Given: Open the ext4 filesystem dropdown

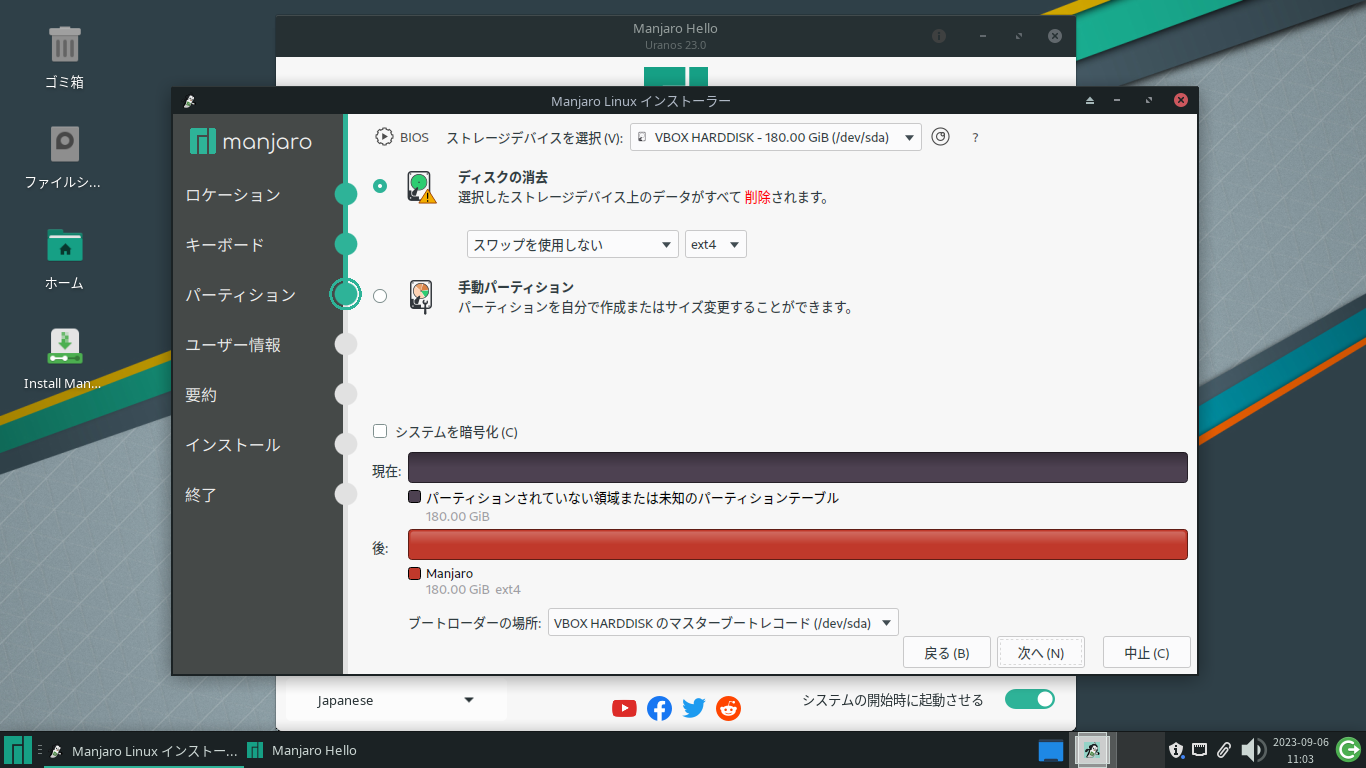Looking at the screenshot, I should click(716, 244).
